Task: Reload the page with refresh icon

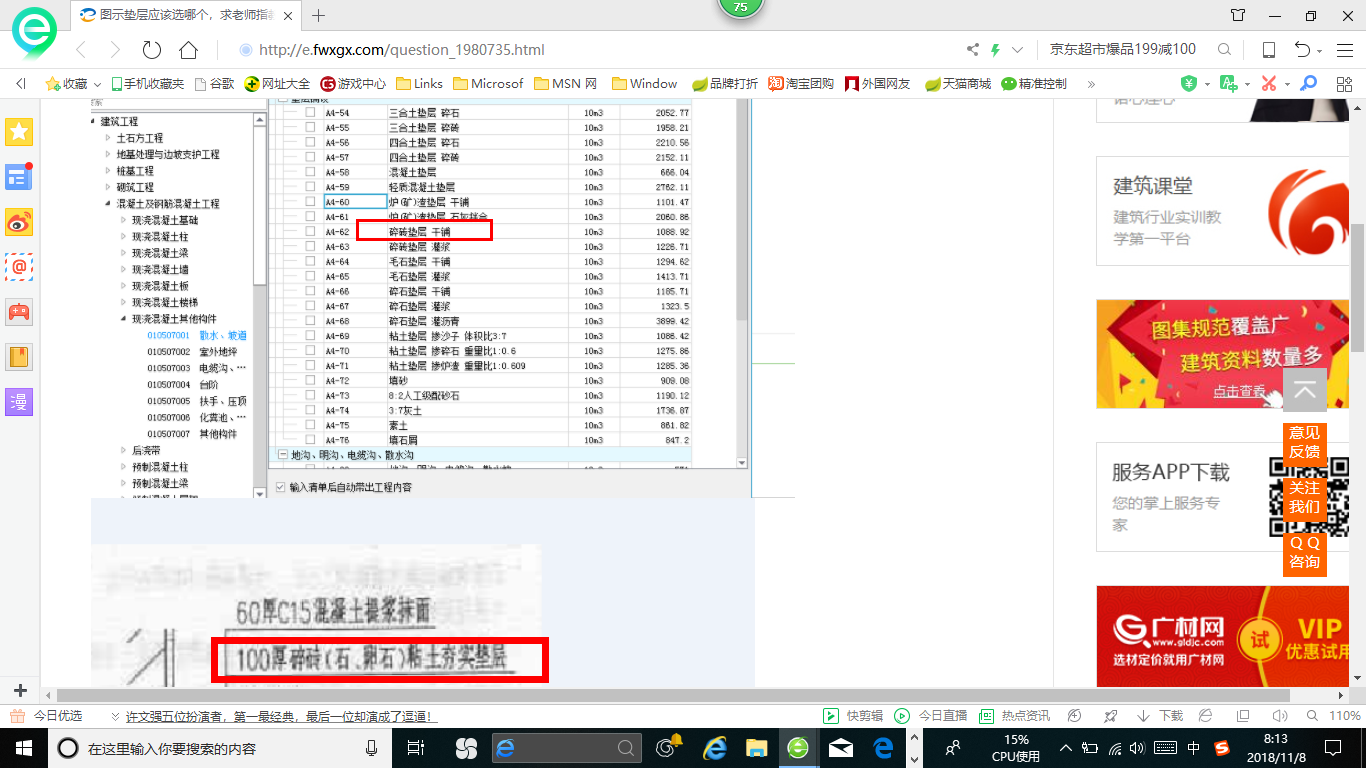Action: tap(152, 50)
